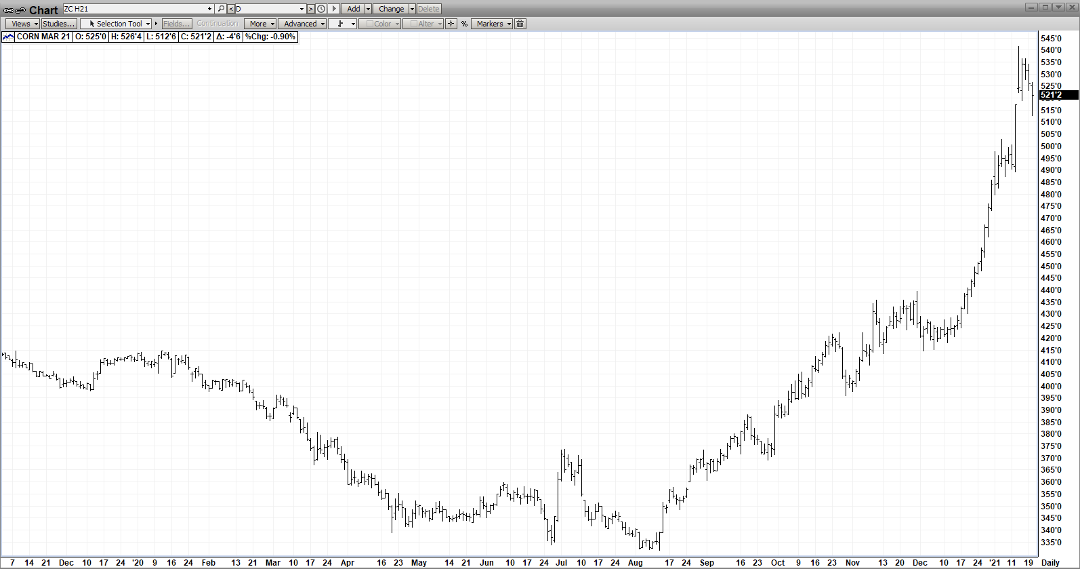Step to the next interval with the right arrow

pyautogui.click(x=311, y=9)
